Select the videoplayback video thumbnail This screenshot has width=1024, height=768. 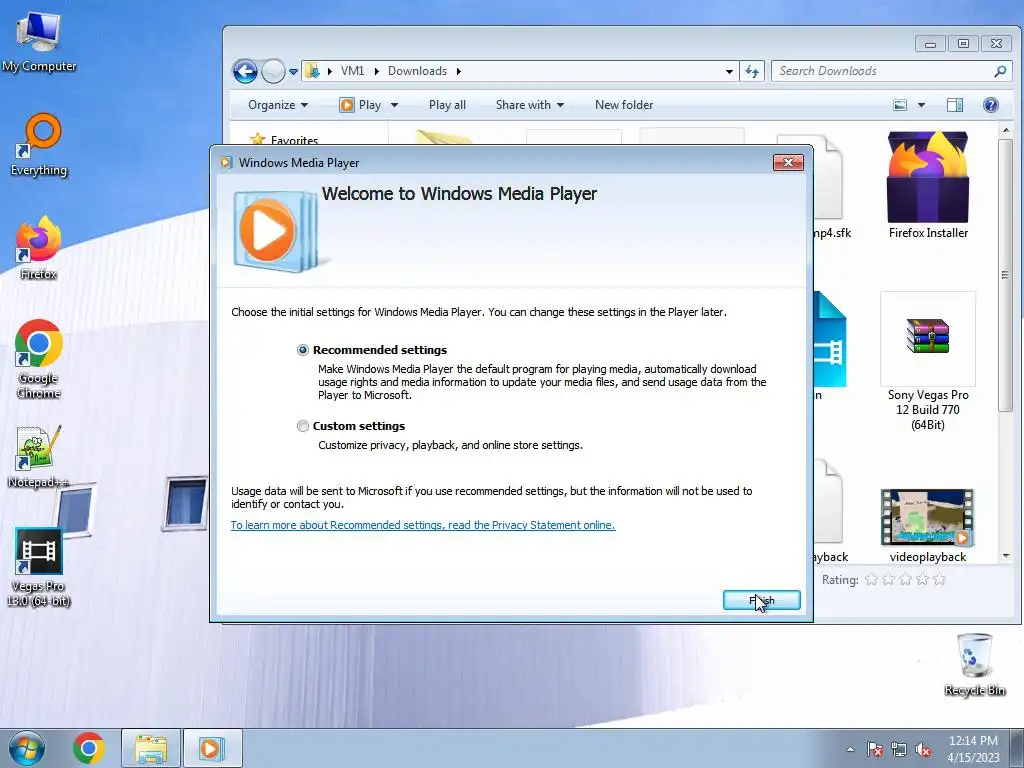coord(927,526)
